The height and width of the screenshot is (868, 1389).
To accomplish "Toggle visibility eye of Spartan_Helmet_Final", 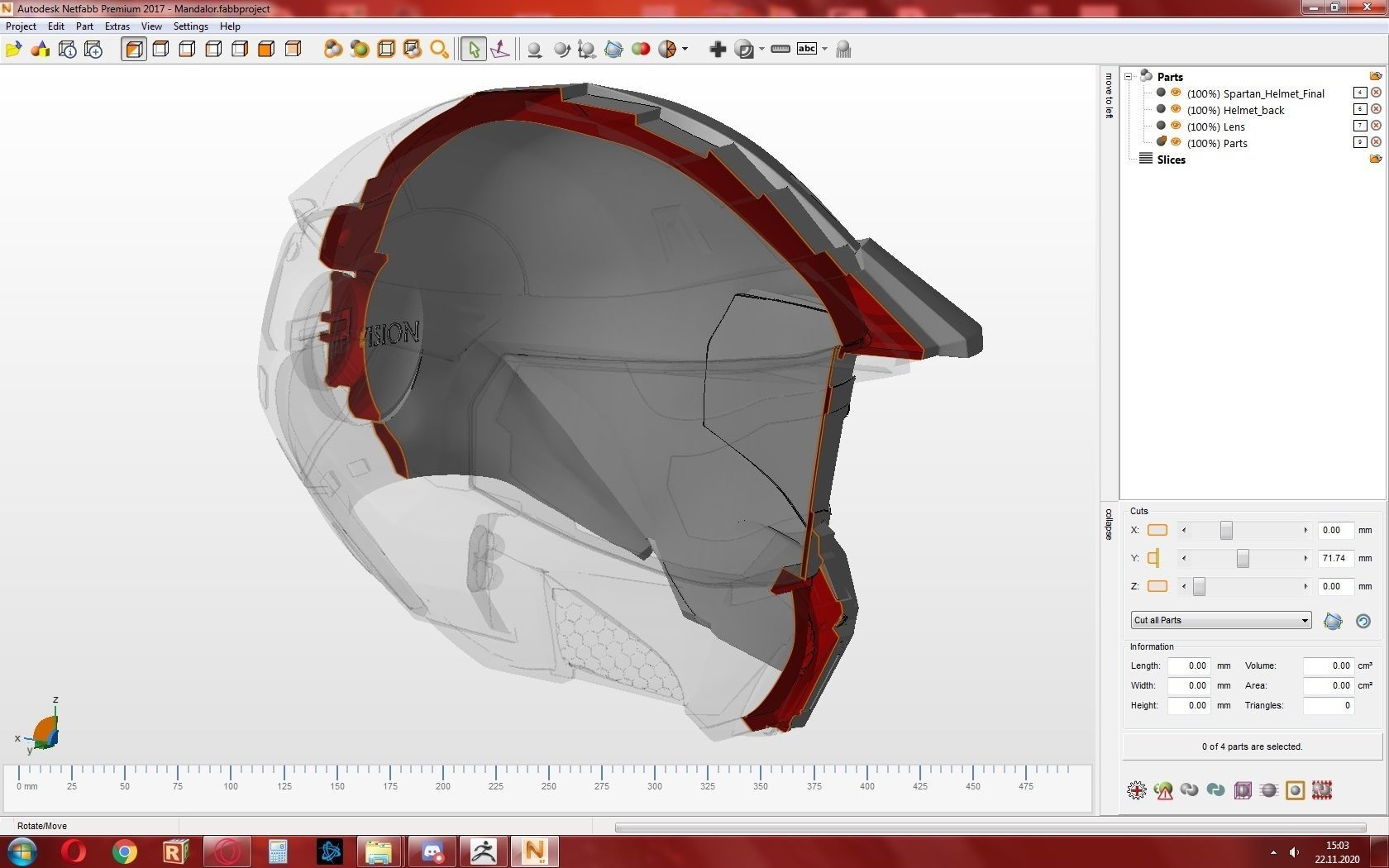I will pos(1176,93).
